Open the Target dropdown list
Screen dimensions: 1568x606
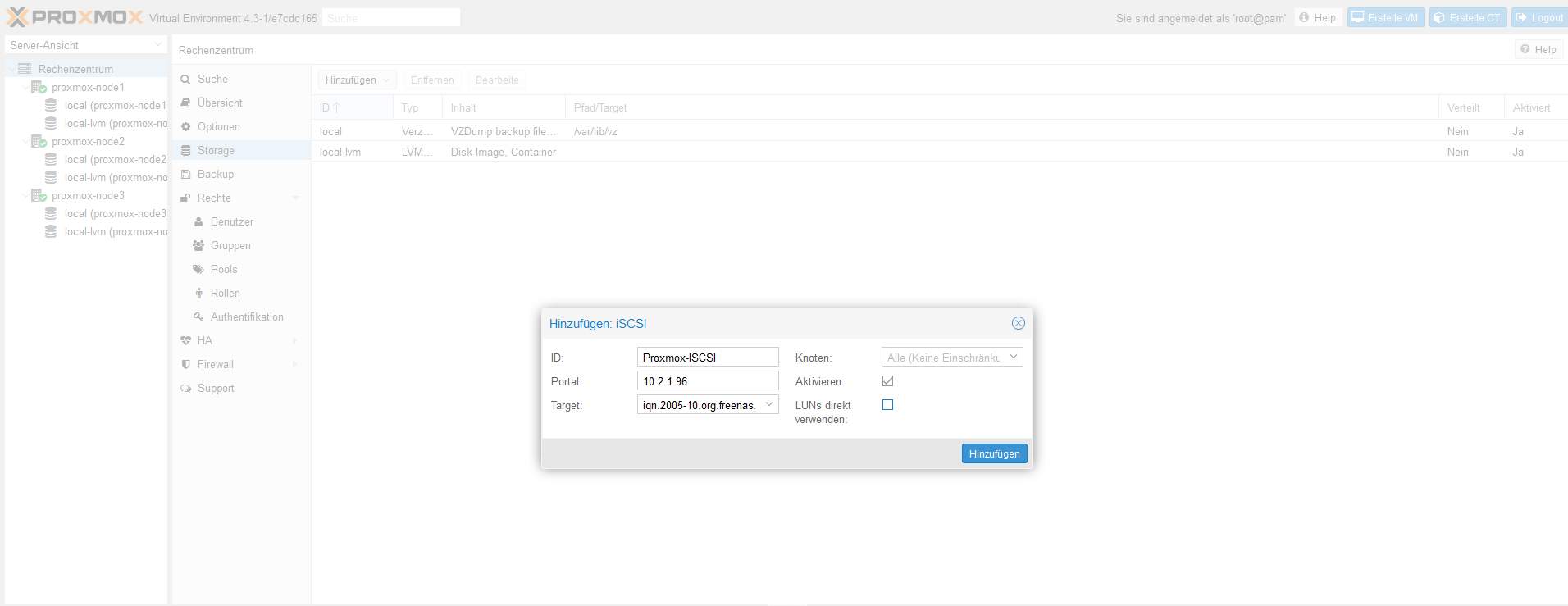click(x=769, y=404)
